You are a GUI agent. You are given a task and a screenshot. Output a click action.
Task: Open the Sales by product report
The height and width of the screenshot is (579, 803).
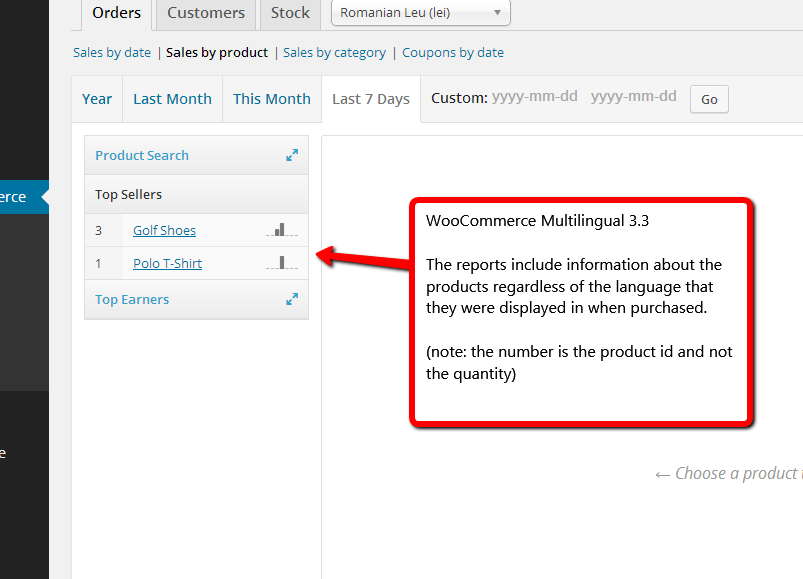[217, 53]
